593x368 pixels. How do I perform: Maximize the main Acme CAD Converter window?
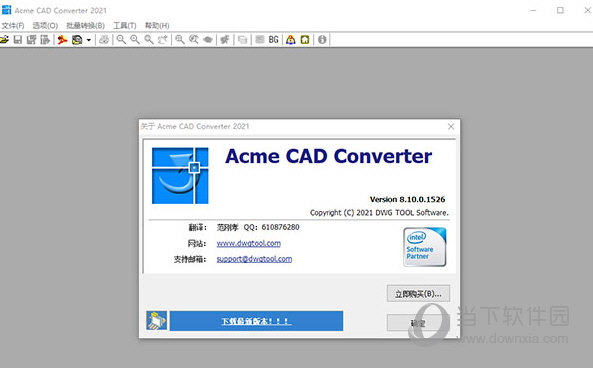(x=560, y=10)
